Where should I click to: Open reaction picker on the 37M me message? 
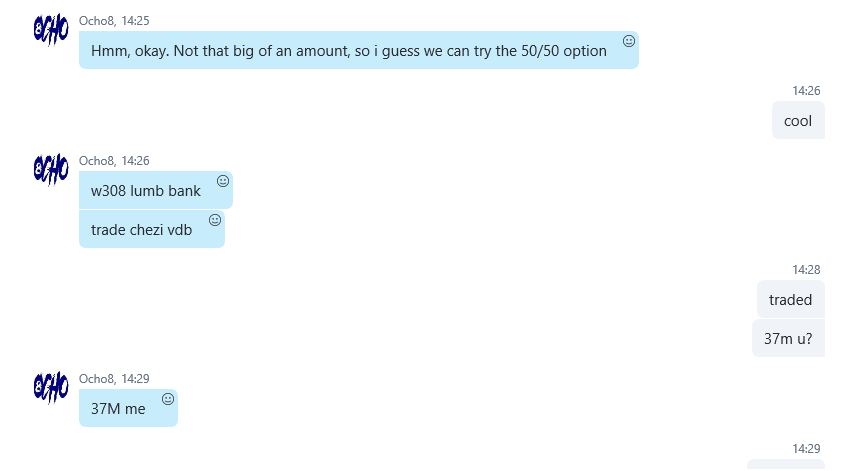168,399
